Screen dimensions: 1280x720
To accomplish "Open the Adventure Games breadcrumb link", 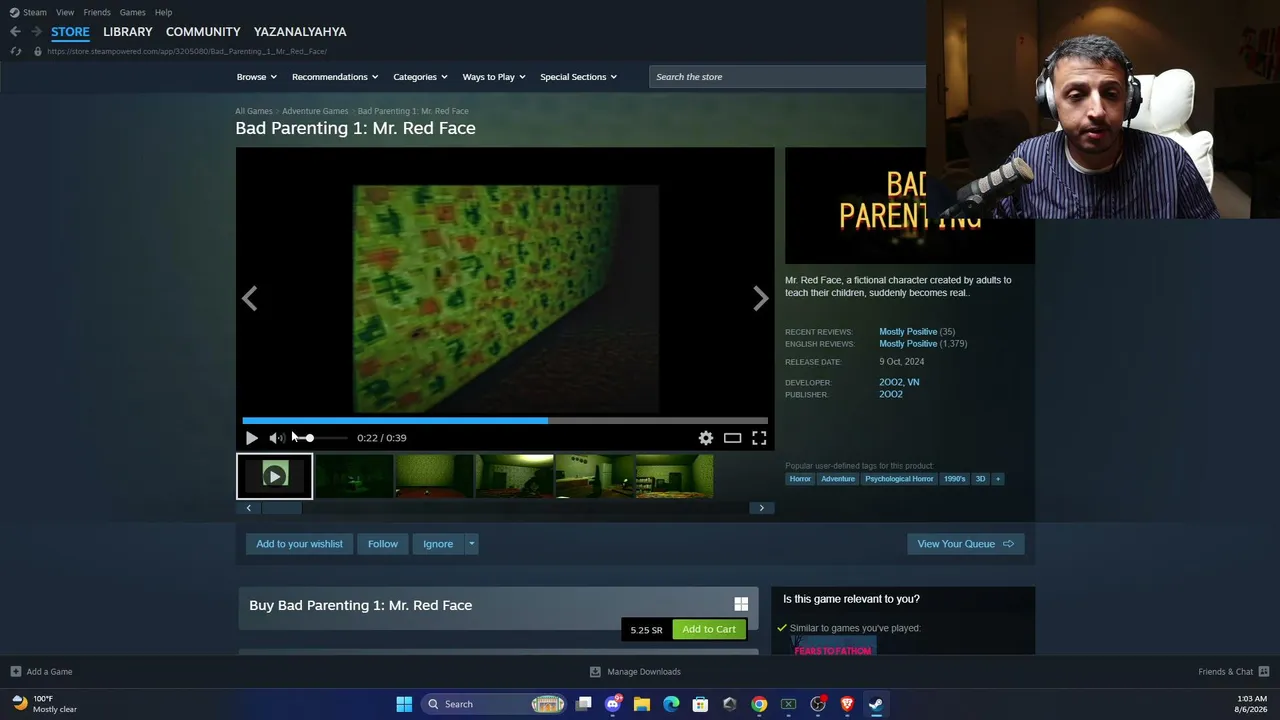I will [x=315, y=111].
